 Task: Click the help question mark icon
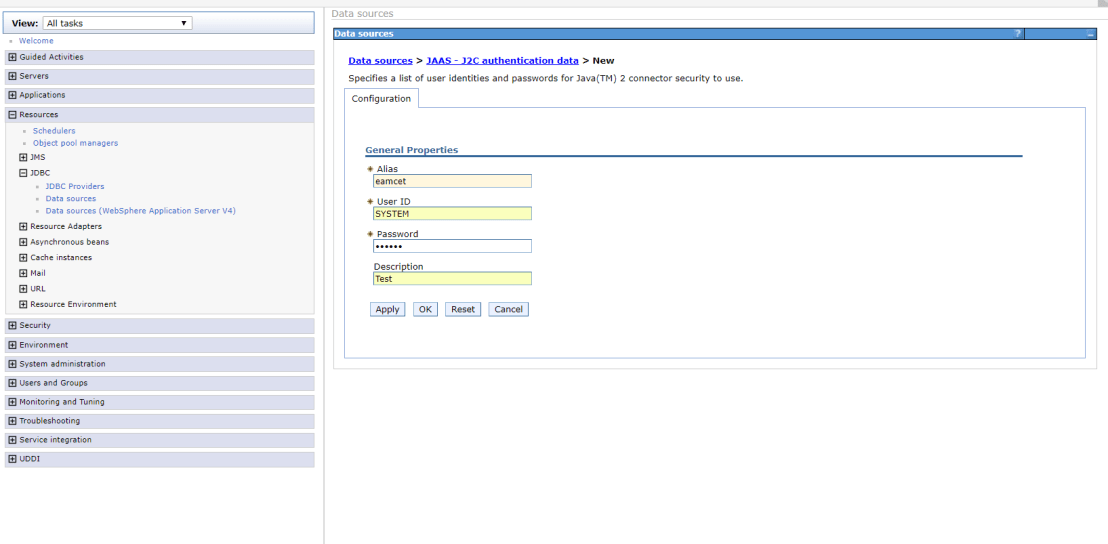pos(1018,34)
